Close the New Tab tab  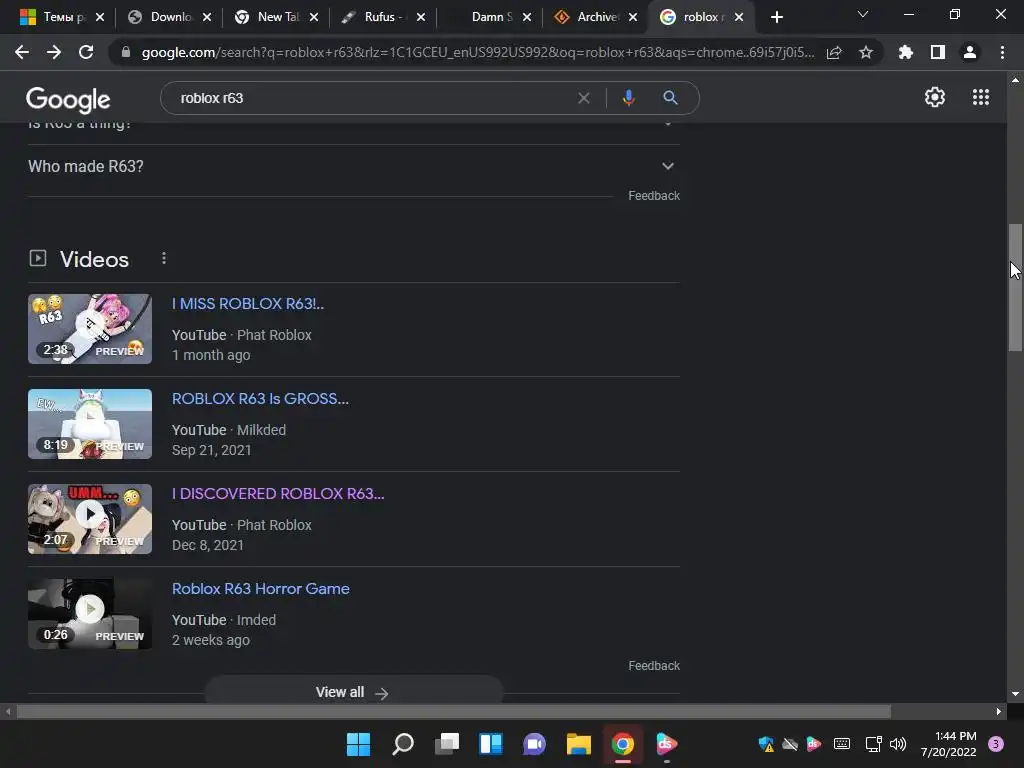pos(314,17)
